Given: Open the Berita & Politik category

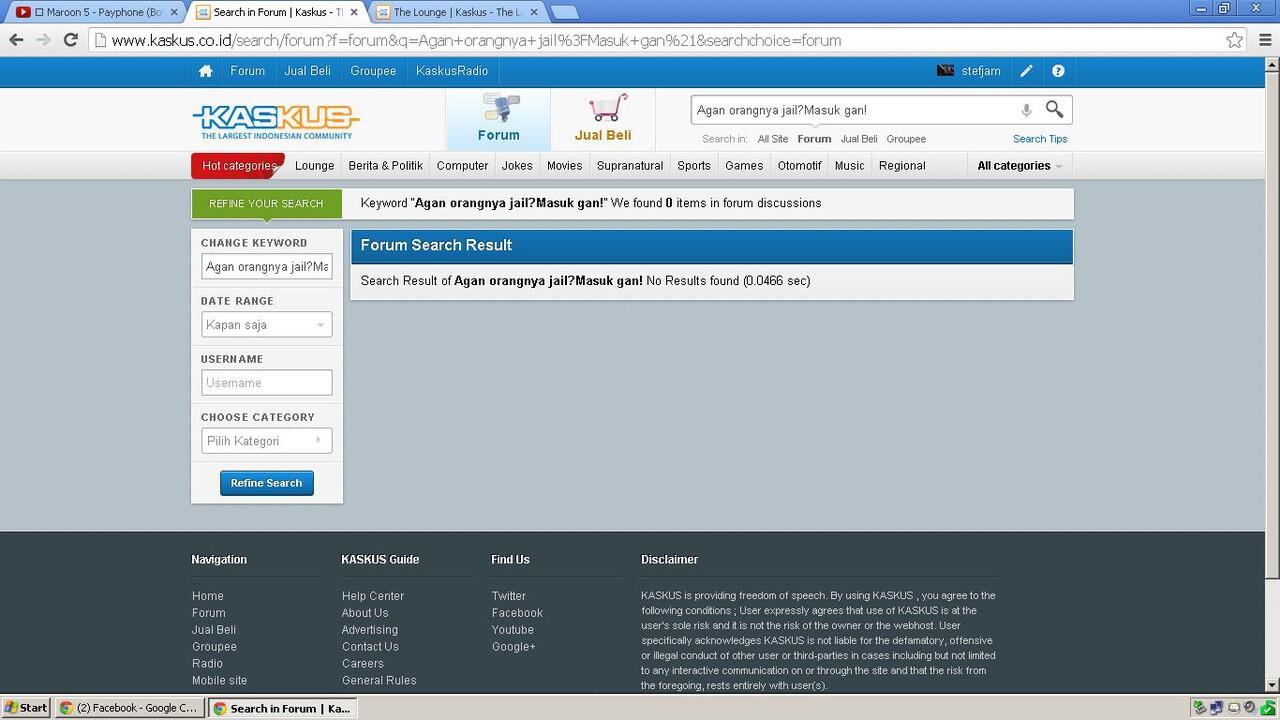Looking at the screenshot, I should pyautogui.click(x=386, y=166).
